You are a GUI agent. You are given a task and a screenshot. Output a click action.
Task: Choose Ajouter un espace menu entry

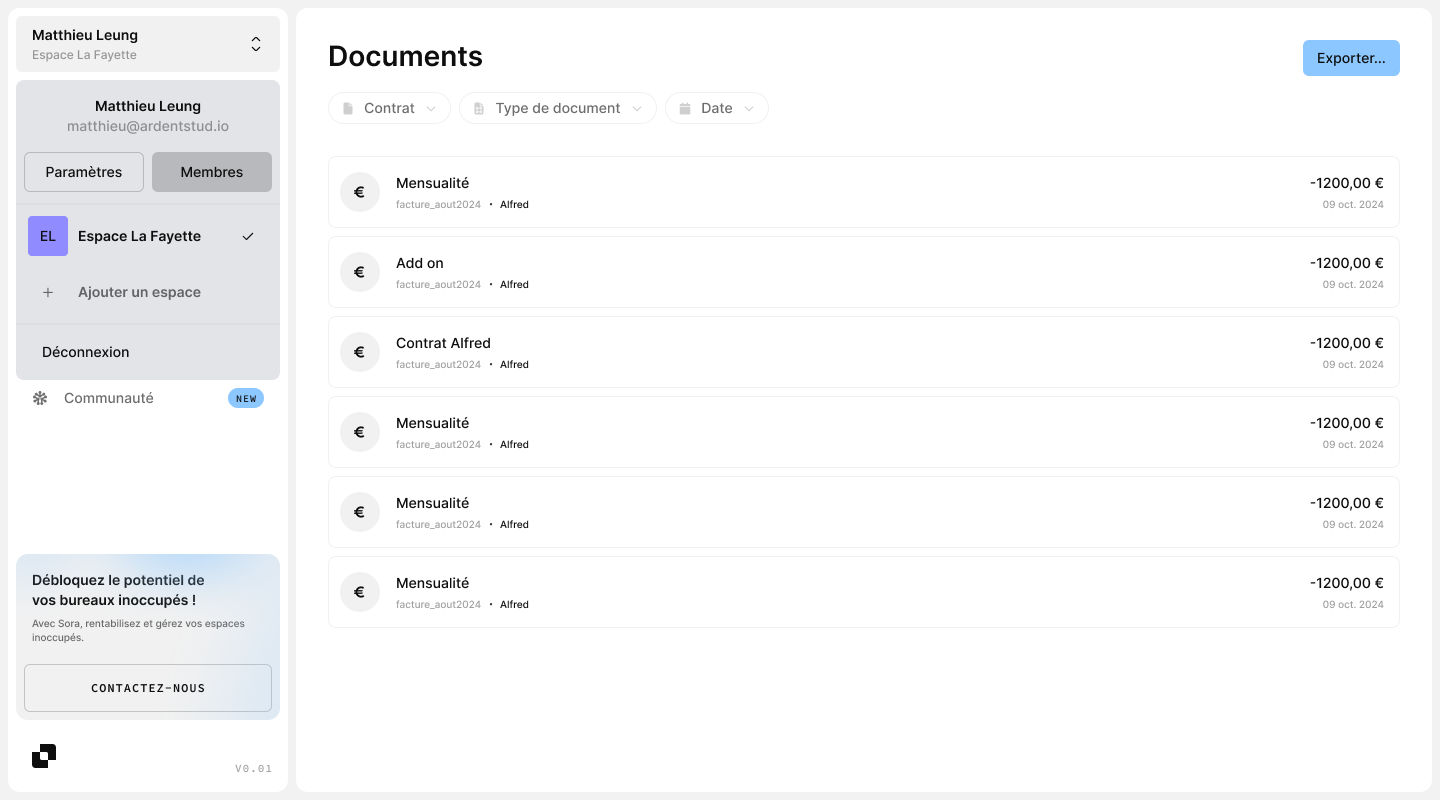(x=139, y=292)
